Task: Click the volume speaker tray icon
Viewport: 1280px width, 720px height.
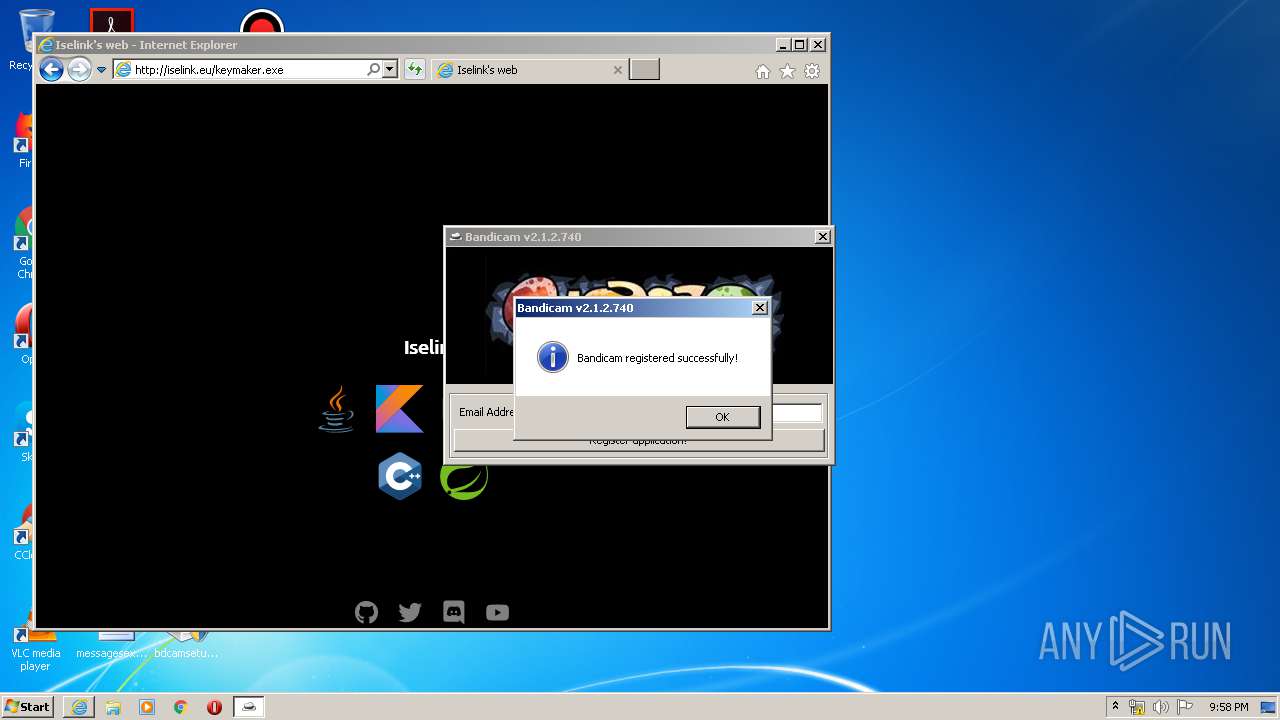Action: pos(1161,707)
